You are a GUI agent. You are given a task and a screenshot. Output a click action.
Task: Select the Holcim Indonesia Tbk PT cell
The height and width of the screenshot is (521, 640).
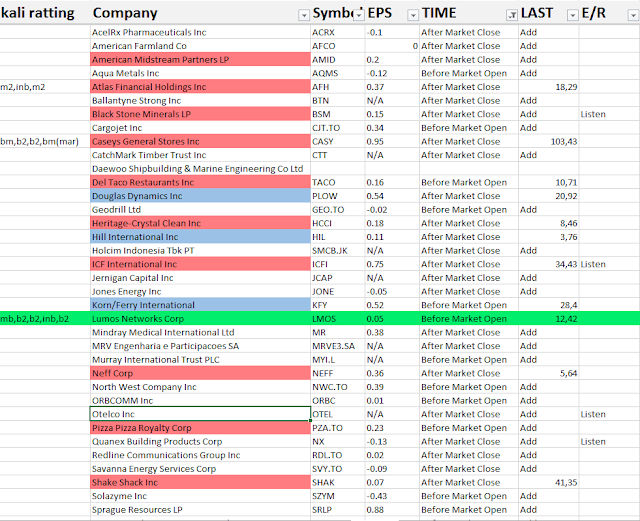(200, 251)
